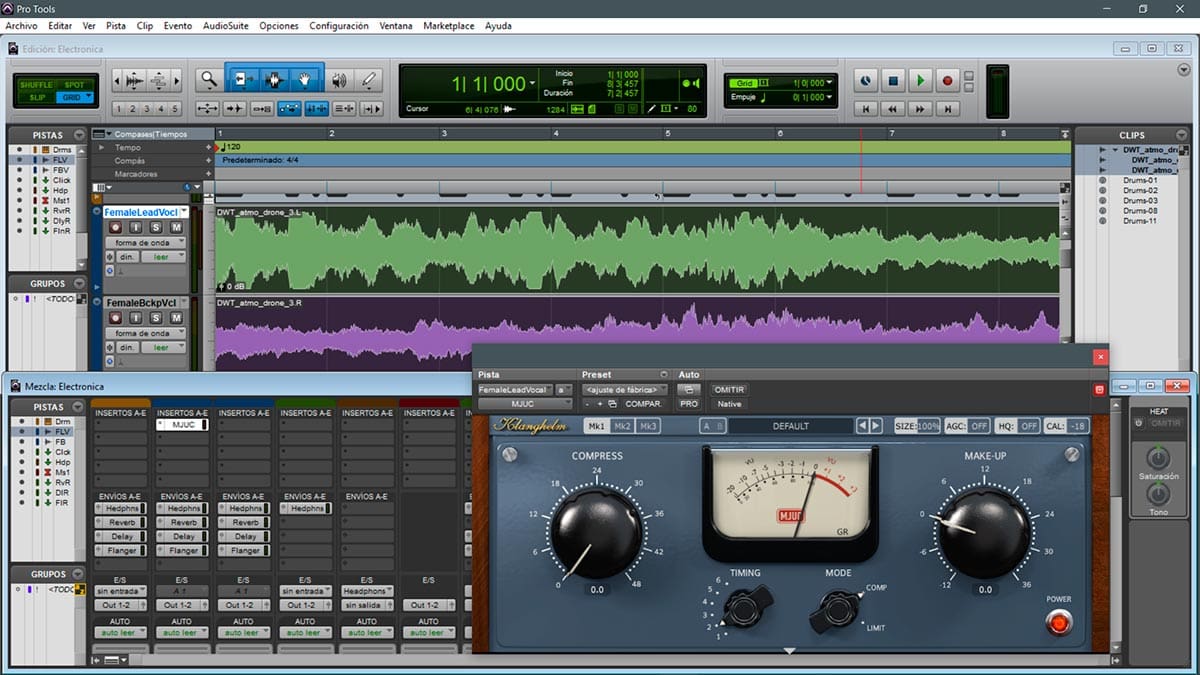Viewport: 1200px width, 675px height.
Task: Click the HEAT Saturación knob
Action: point(1158,458)
